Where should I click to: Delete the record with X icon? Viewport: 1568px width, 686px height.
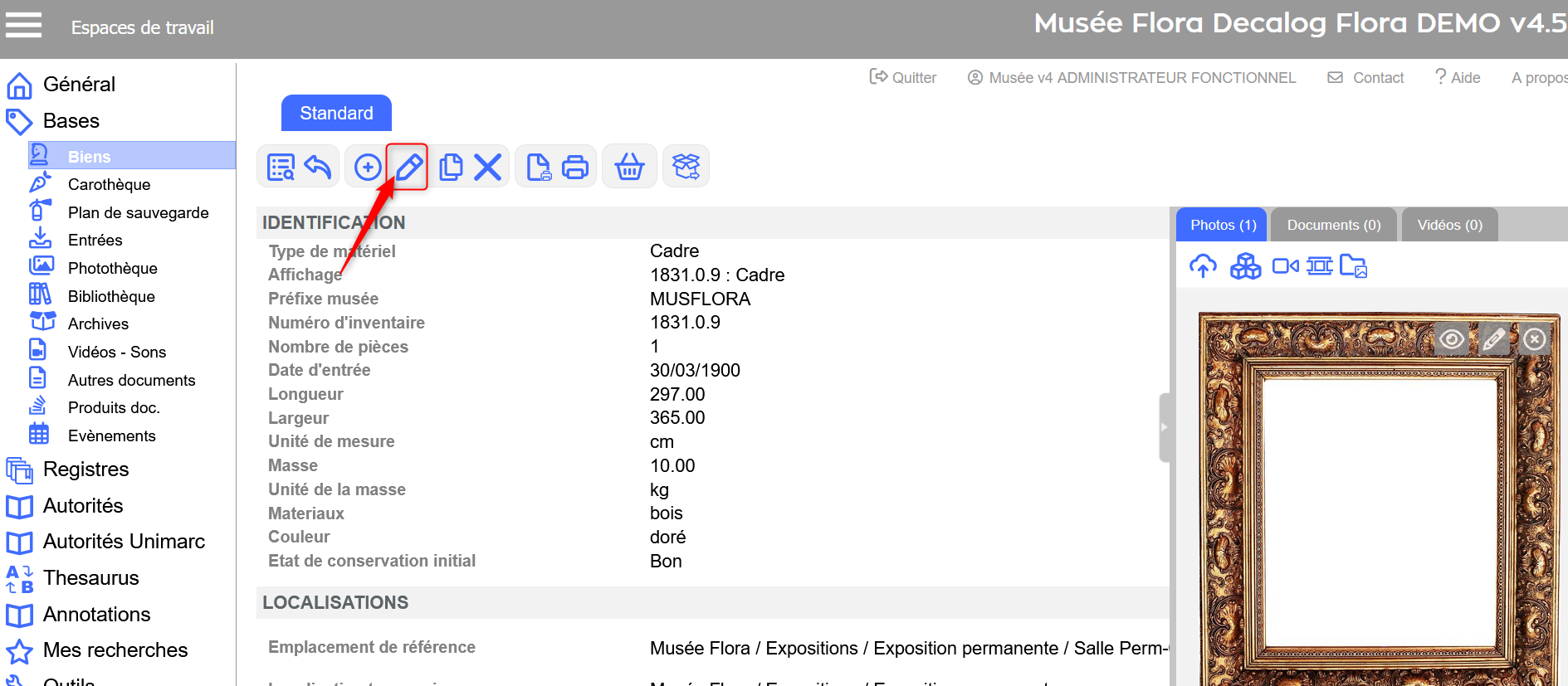487,167
